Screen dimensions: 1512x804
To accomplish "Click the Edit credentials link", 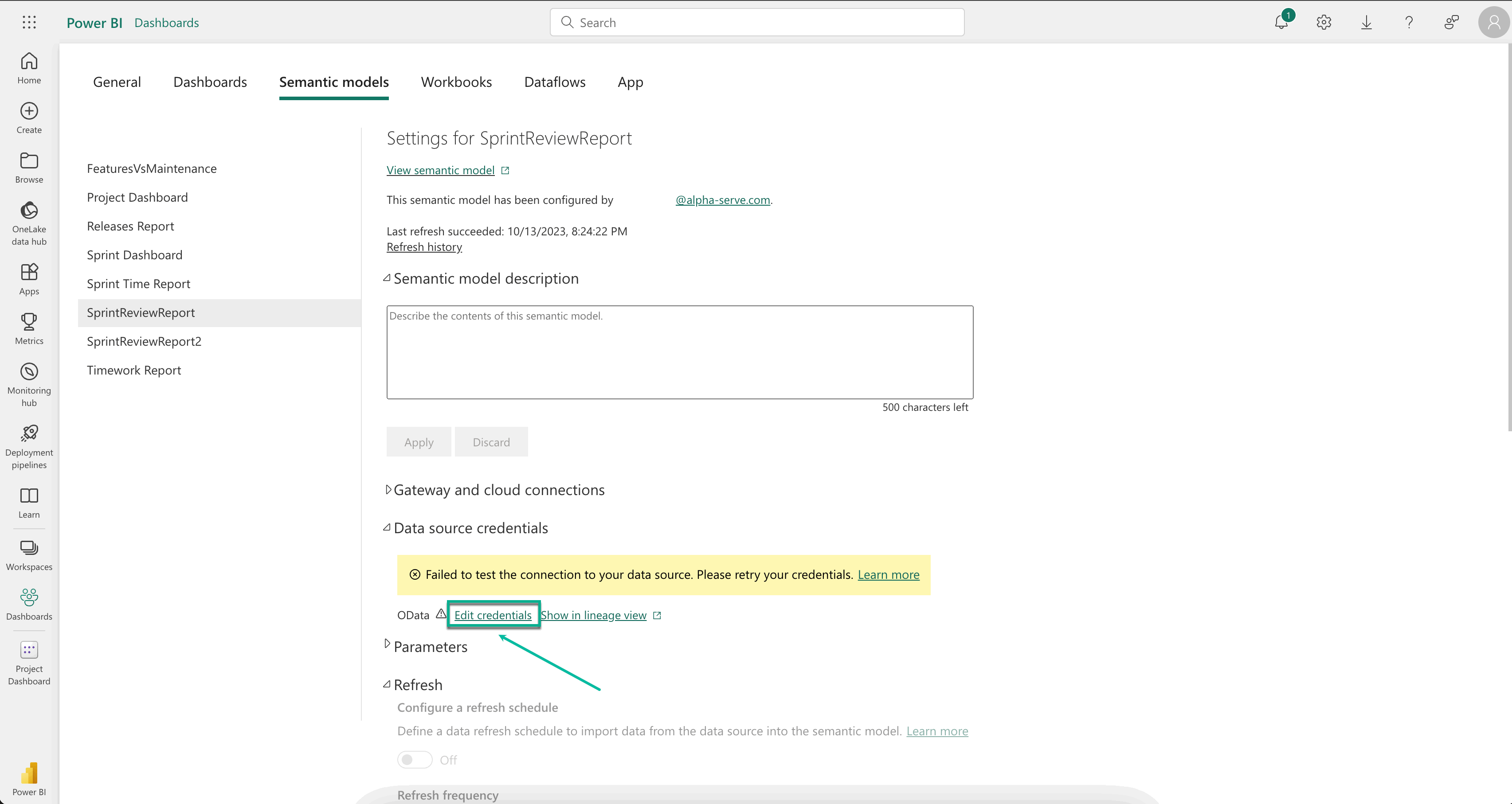I will (x=493, y=615).
